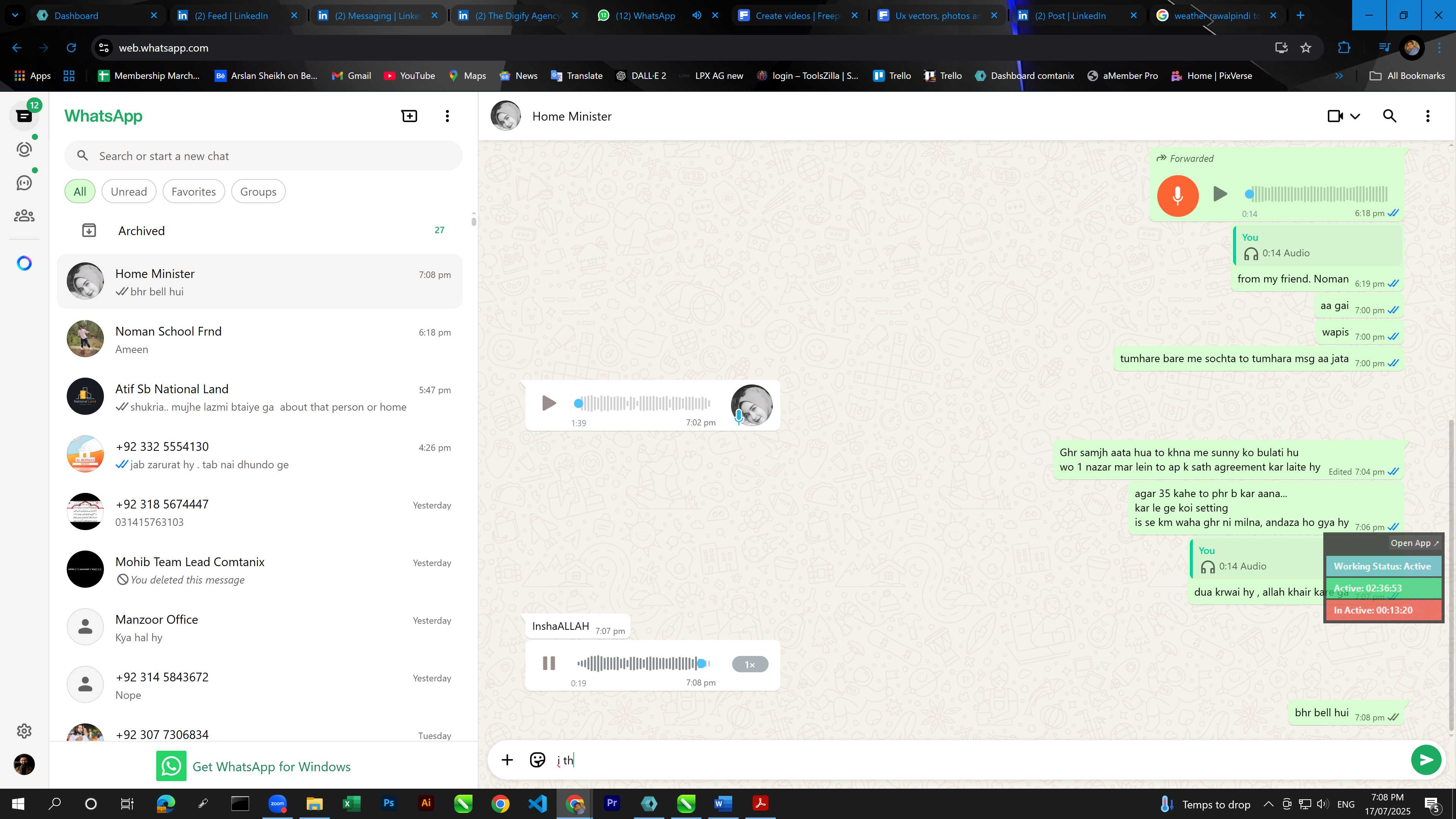Mute the WhatsApp tab audio icon
Viewport: 1456px width, 819px height.
697,15
